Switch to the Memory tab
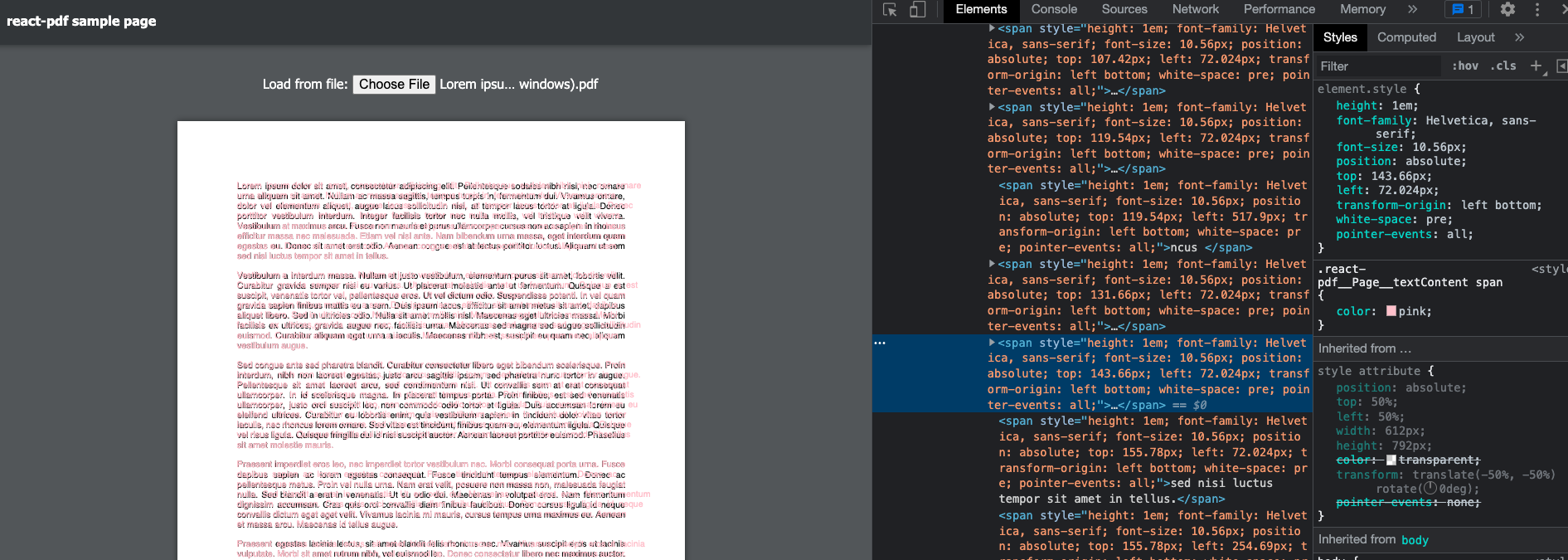 (1362, 10)
